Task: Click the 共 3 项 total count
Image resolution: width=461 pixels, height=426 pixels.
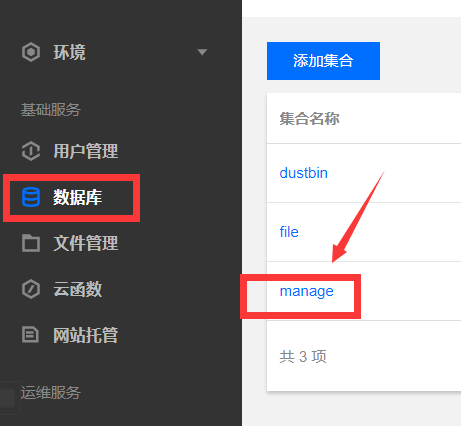Action: tap(303, 357)
